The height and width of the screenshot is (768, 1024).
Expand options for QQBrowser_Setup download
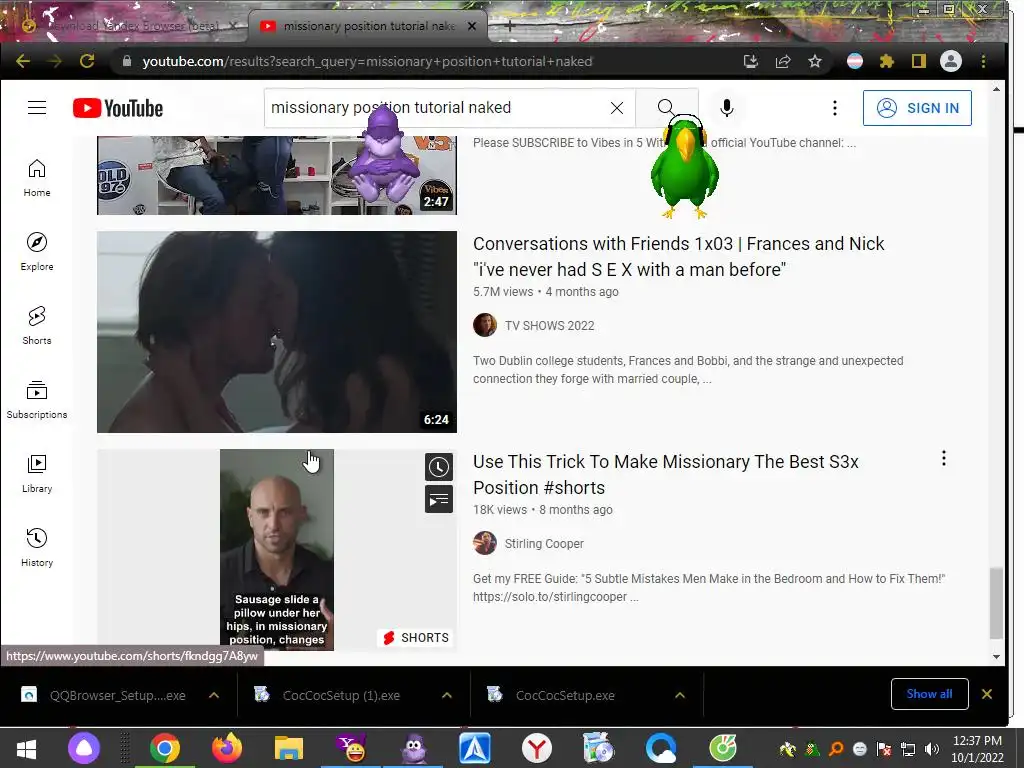[214, 696]
